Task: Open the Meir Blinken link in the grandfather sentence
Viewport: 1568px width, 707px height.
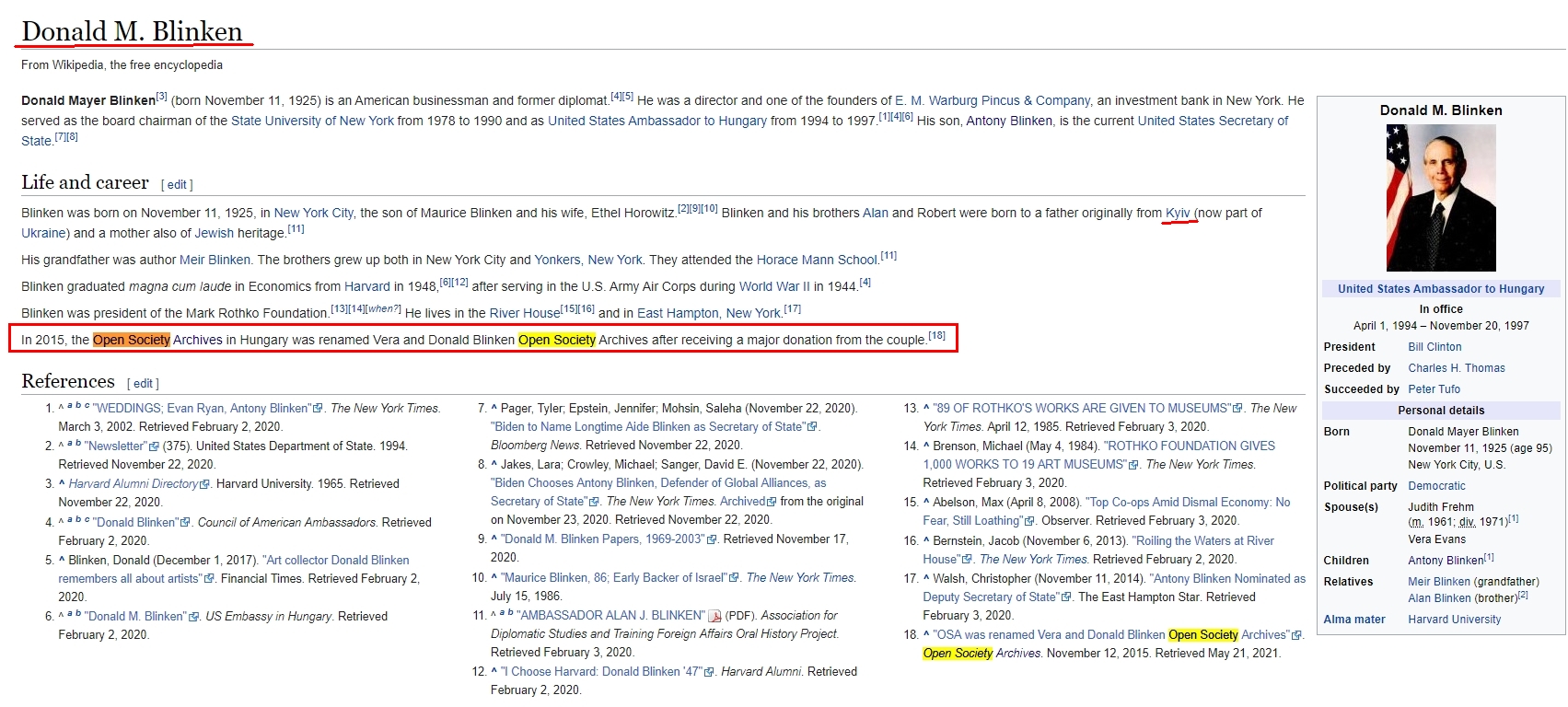Action: 215,260
